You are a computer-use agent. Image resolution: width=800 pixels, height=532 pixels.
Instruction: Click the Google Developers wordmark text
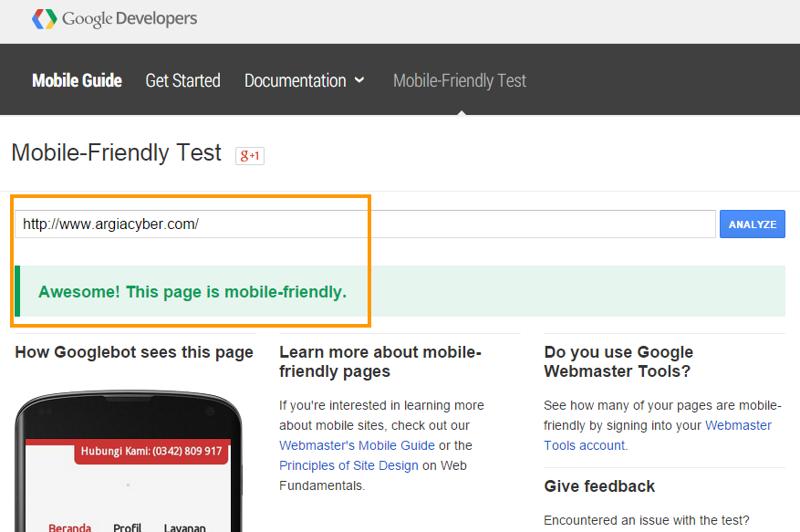click(x=130, y=19)
